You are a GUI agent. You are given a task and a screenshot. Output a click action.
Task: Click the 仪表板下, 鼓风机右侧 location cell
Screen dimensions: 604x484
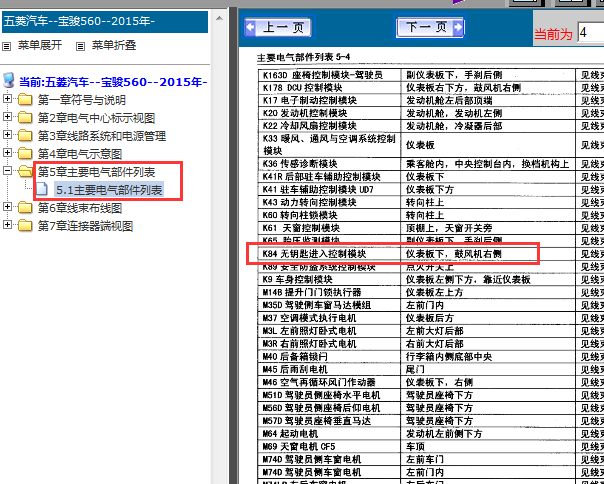488,254
